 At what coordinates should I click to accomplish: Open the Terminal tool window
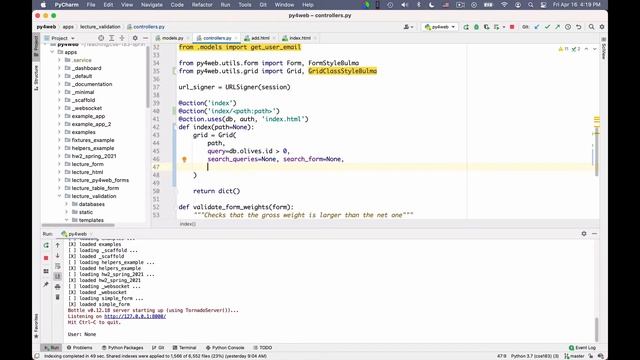184,348
